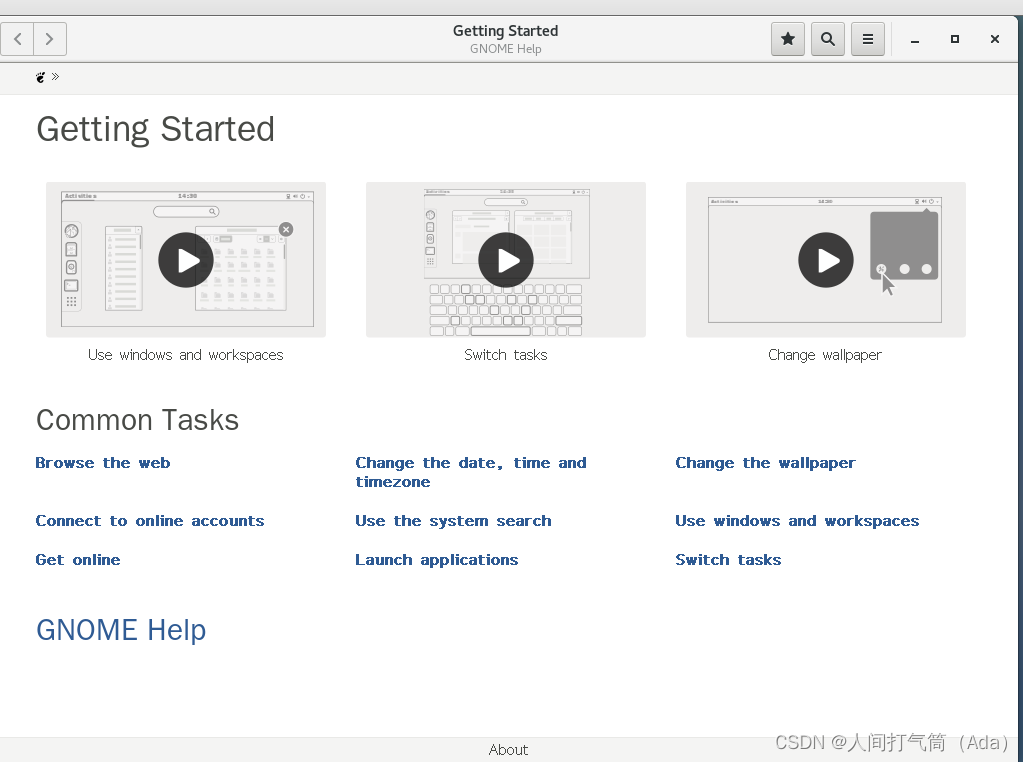This screenshot has width=1023, height=762.
Task: Go back using the left arrow button
Action: click(x=18, y=39)
